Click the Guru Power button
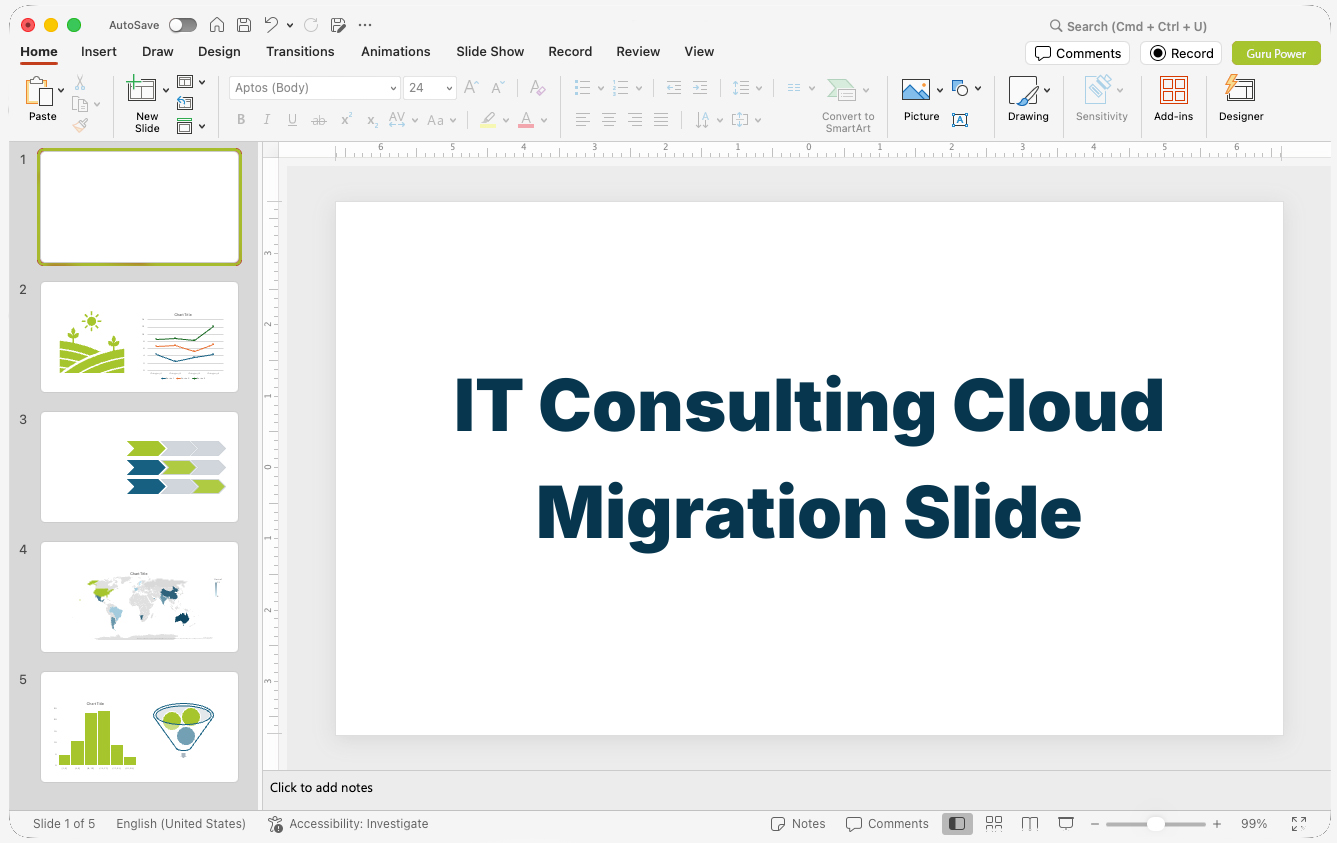Image resolution: width=1337 pixels, height=843 pixels. (x=1276, y=54)
